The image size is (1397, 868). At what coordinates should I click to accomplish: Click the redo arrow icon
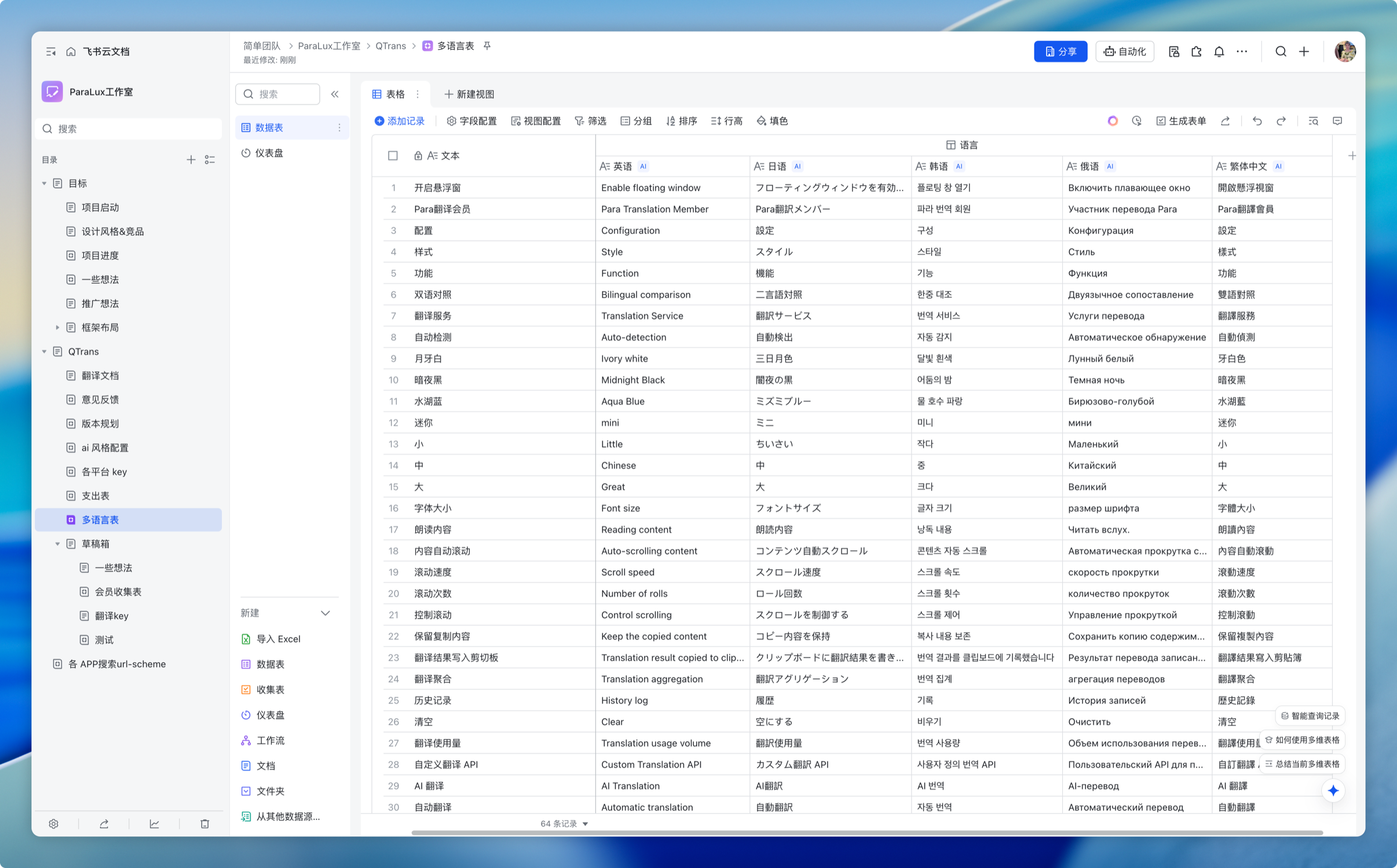(1281, 121)
